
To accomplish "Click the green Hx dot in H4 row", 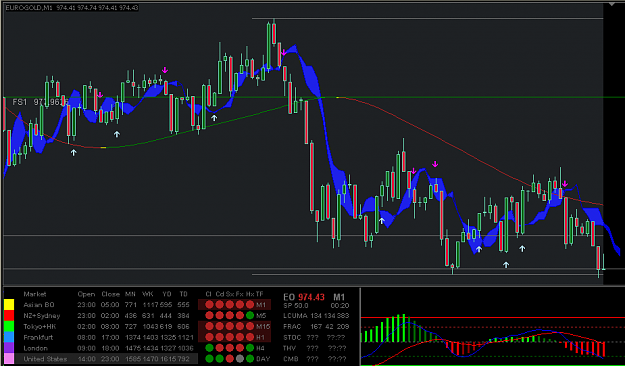I will 250,348.
